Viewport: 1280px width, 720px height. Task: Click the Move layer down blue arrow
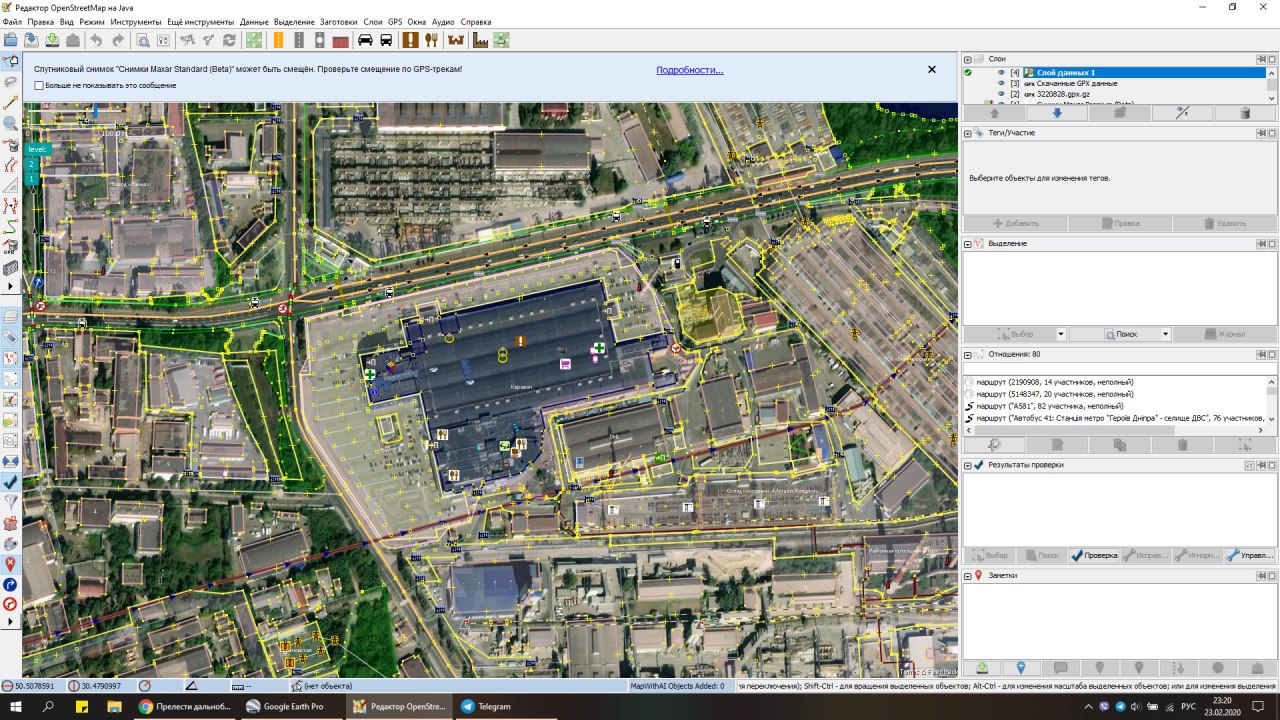[1056, 113]
